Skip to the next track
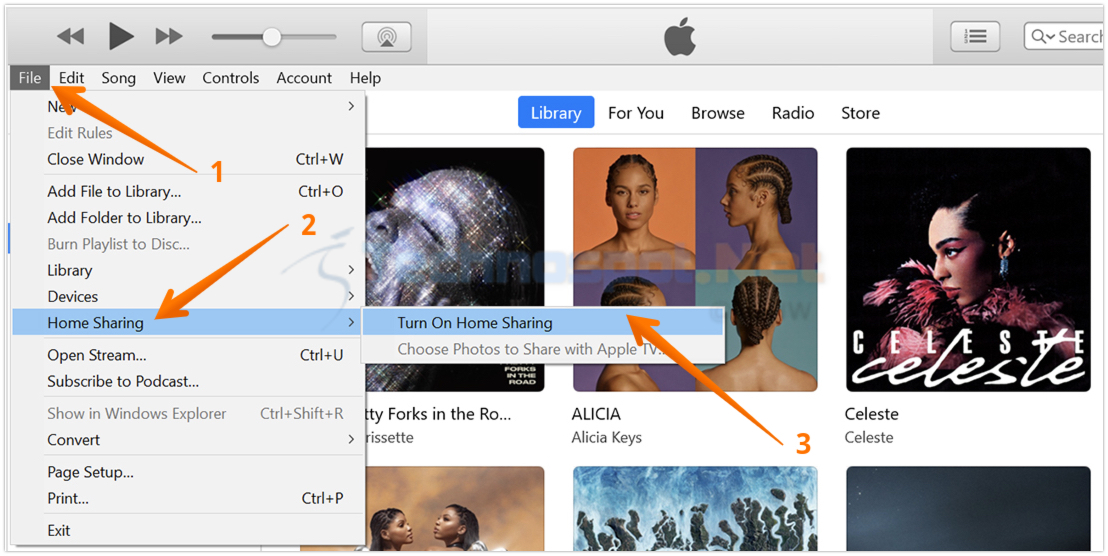The height and width of the screenshot is (556, 1108). tap(169, 37)
